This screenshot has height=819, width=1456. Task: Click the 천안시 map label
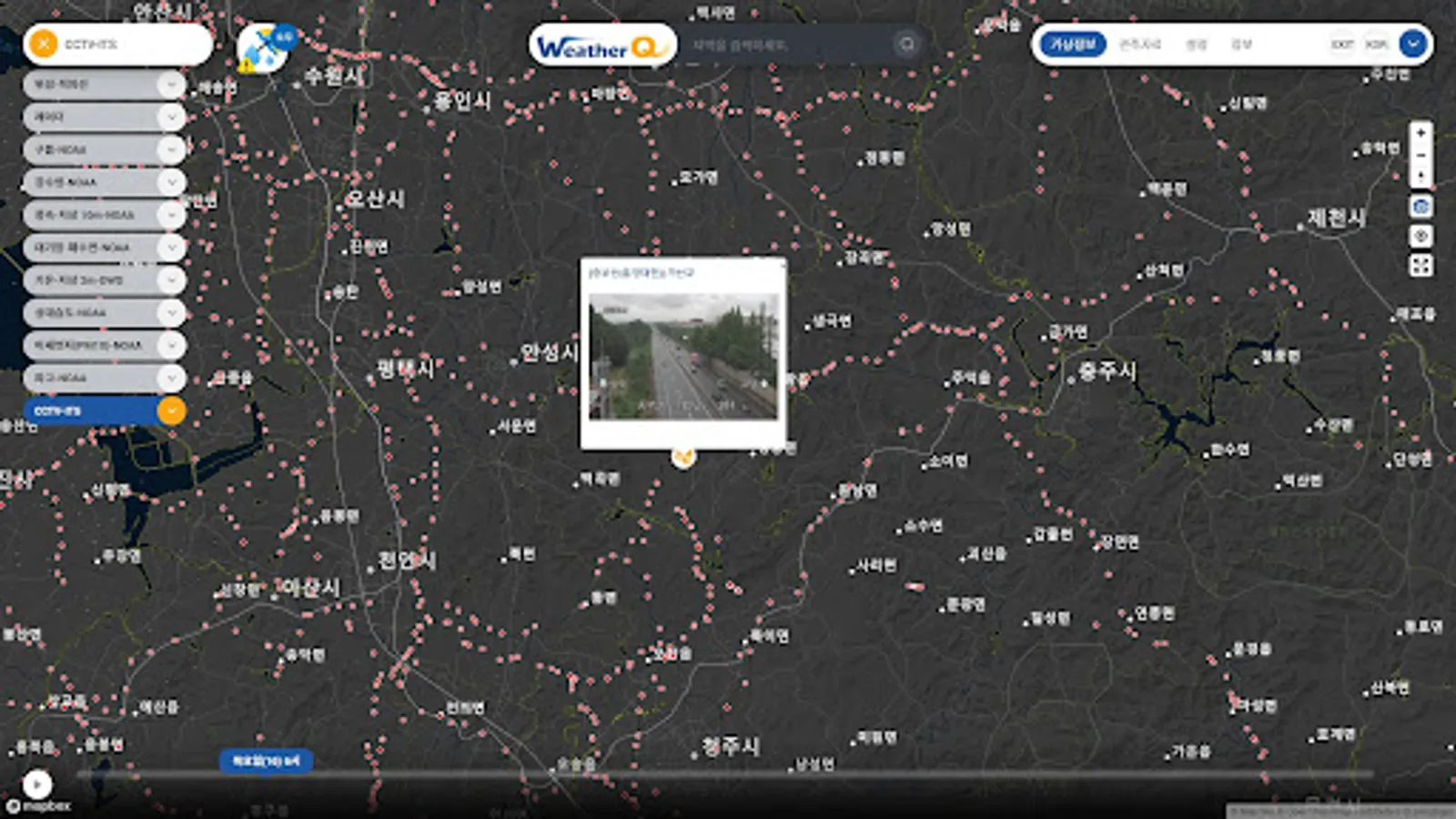pos(407,561)
